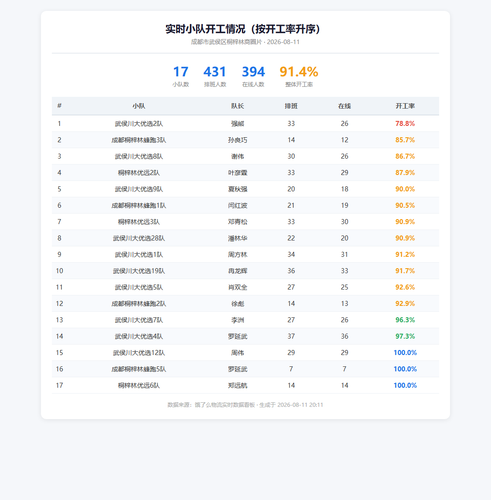
Task: Click the 排班 column header
Action: (x=291, y=106)
